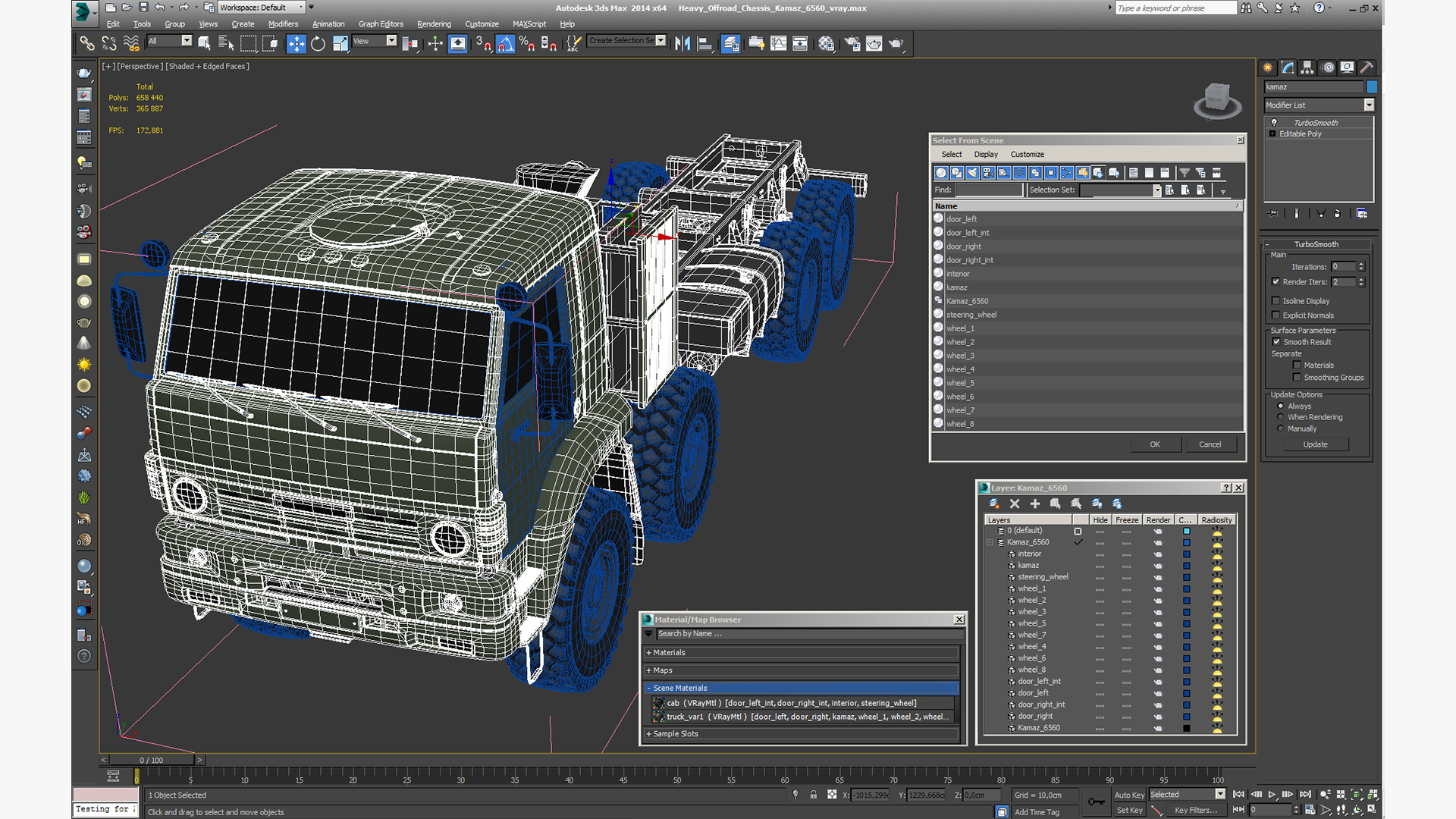The image size is (1456, 819).
Task: Switch to the Create panel star icon
Action: point(1268,67)
